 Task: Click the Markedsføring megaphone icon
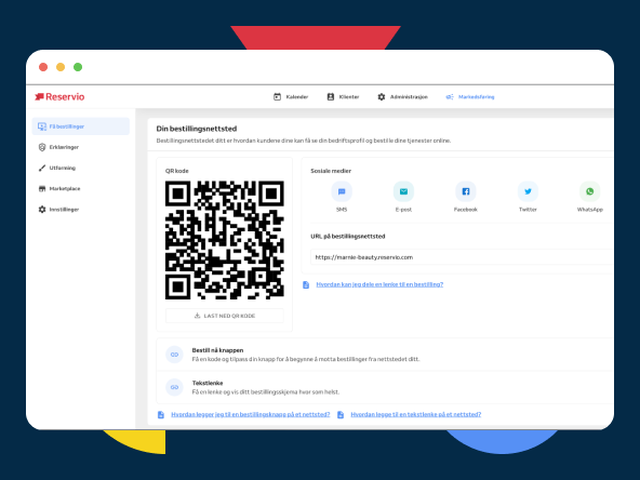click(449, 97)
